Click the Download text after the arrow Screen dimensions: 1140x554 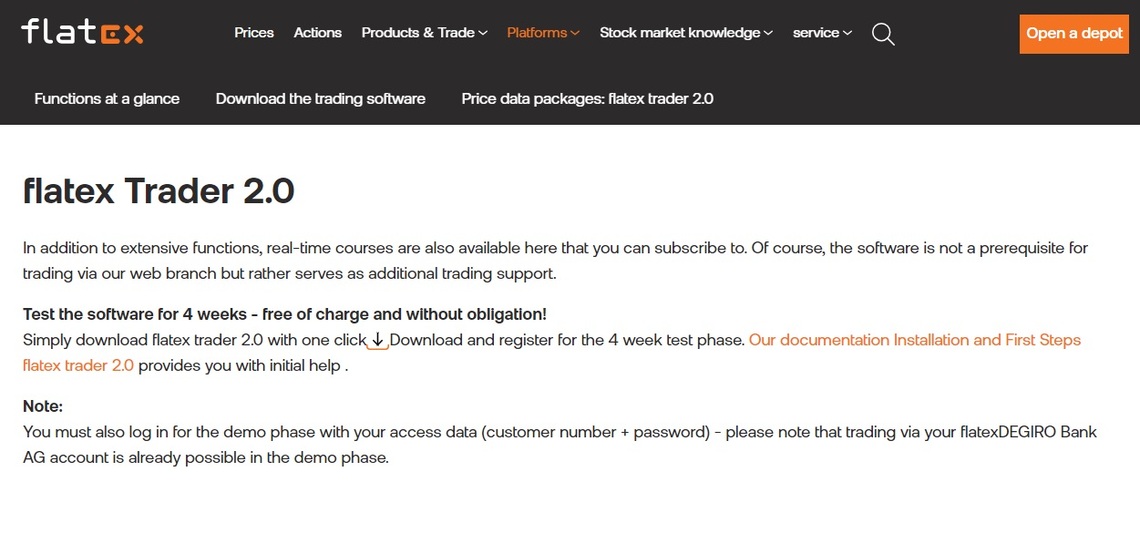point(426,340)
